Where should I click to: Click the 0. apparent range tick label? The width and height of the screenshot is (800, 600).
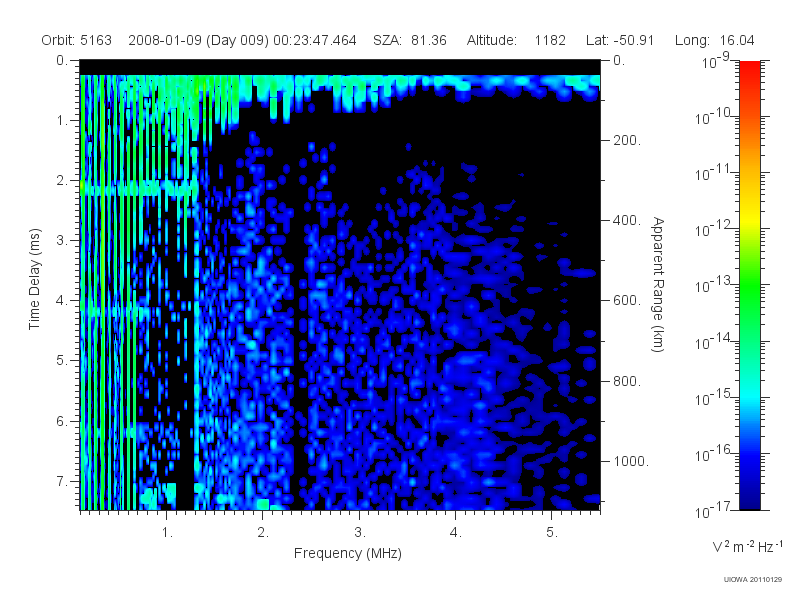tap(619, 61)
